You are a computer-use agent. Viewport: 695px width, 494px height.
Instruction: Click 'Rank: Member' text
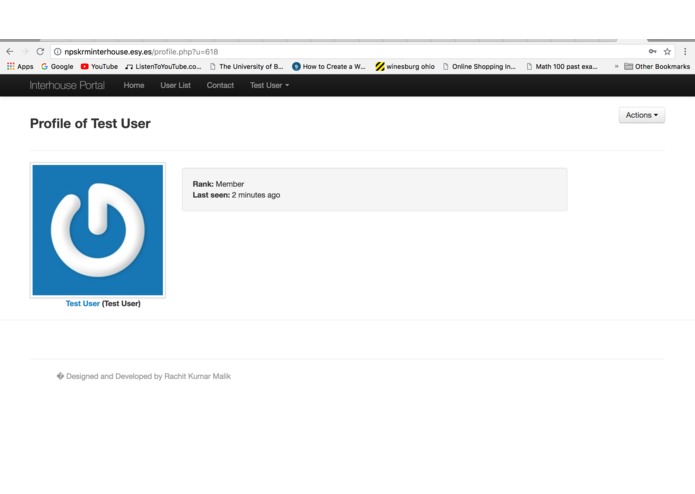point(218,184)
